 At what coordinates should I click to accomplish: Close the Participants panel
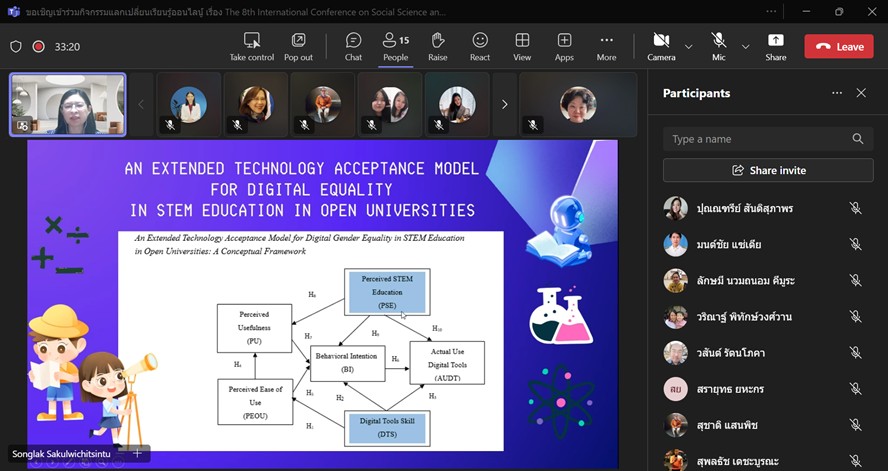tap(861, 93)
